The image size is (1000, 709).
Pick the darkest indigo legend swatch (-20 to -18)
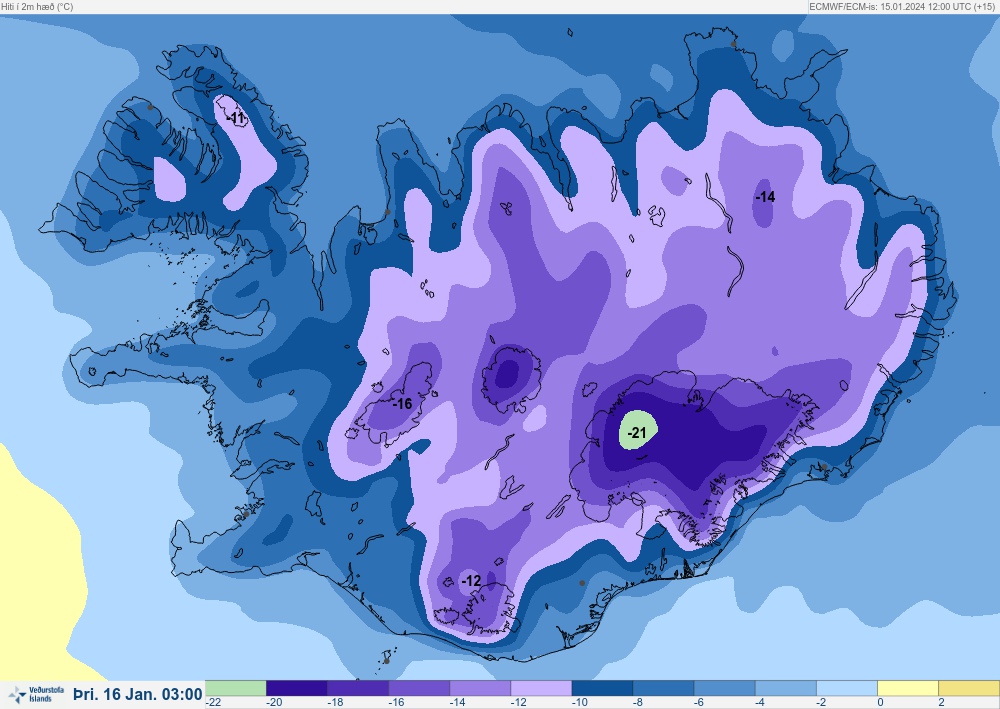[x=297, y=688]
